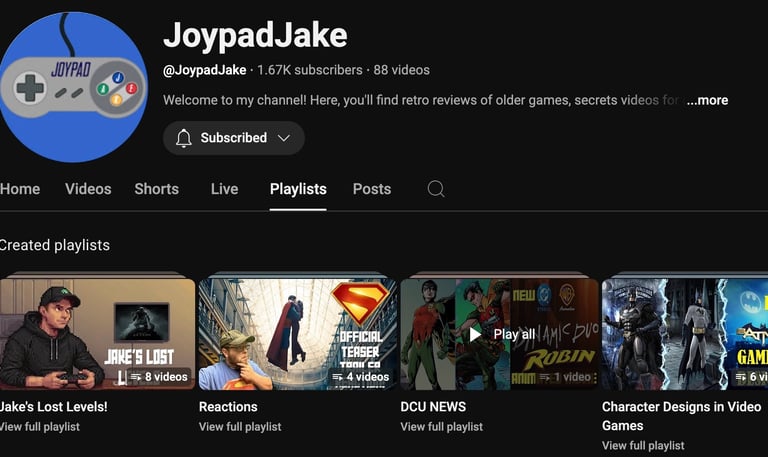This screenshot has height=457, width=768.
Task: Switch to the Videos tab
Action: click(x=88, y=189)
